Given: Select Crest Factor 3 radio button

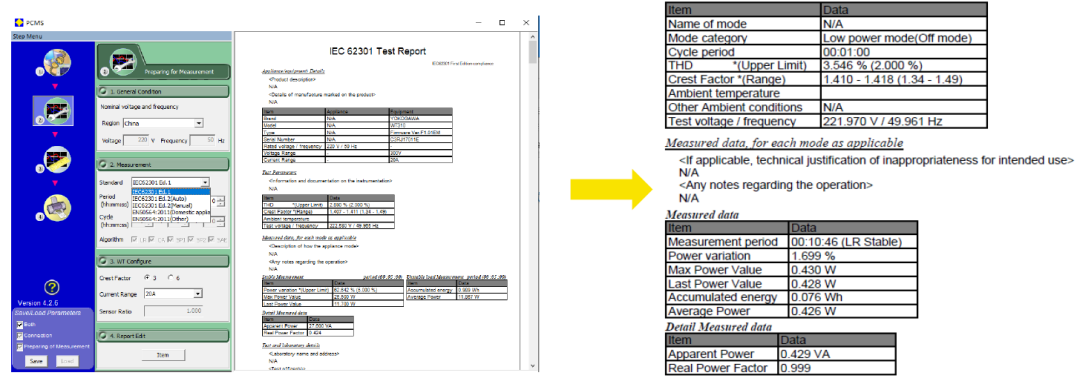Looking at the screenshot, I should click(147, 277).
